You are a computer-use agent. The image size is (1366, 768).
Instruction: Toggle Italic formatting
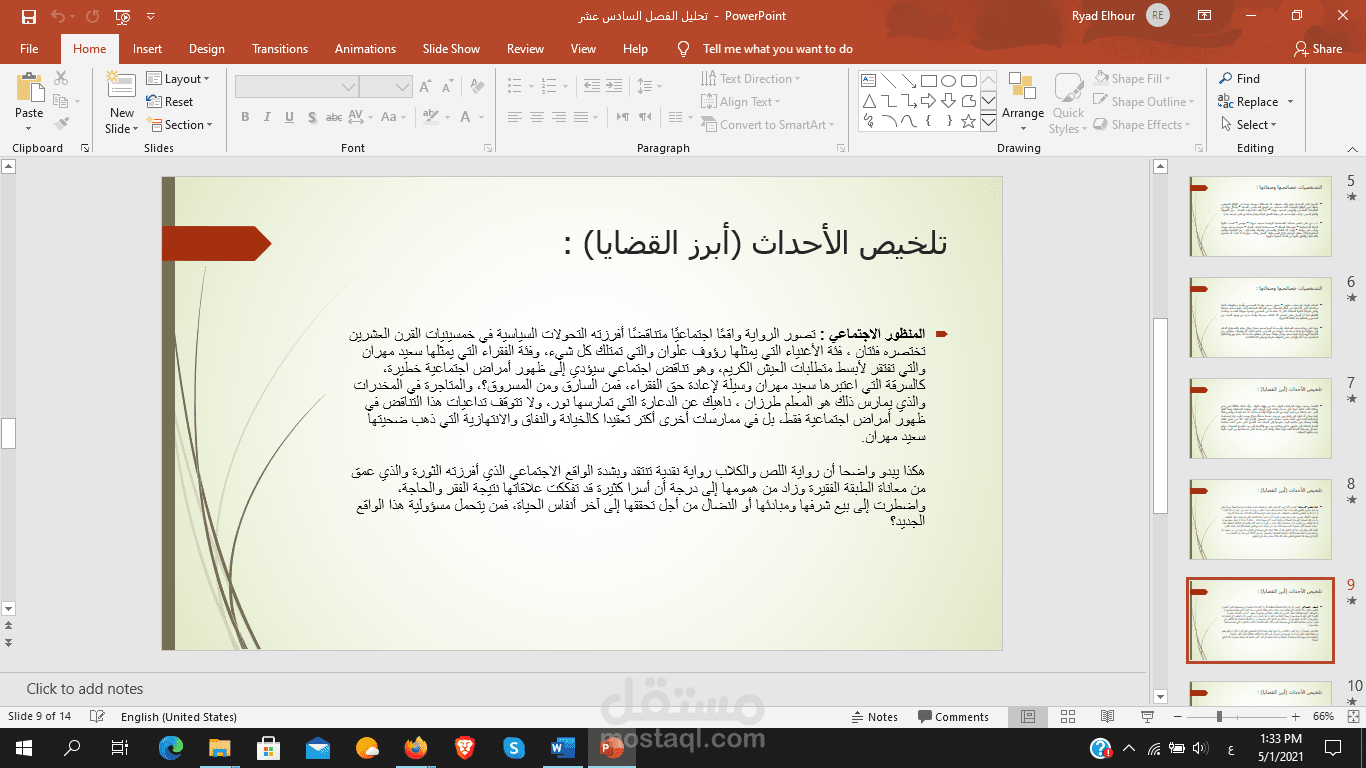[267, 117]
